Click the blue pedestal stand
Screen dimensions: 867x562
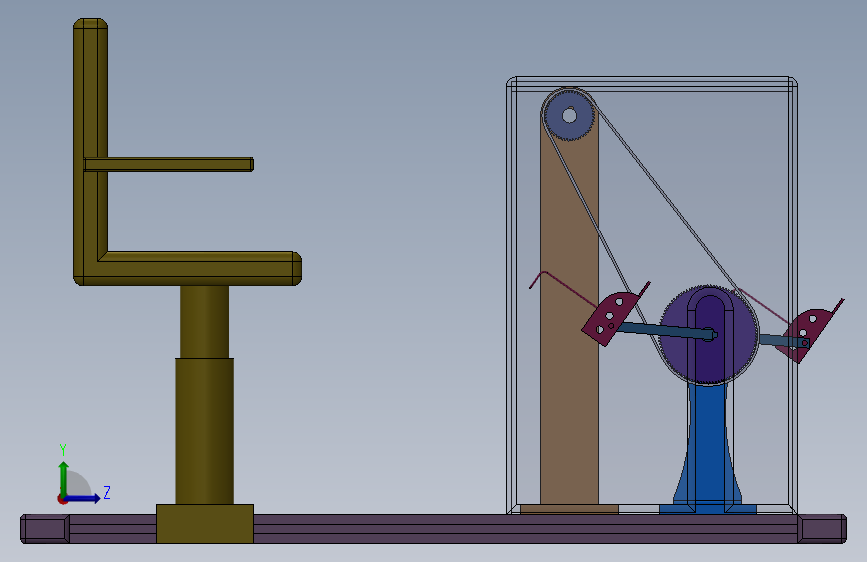[x=708, y=448]
